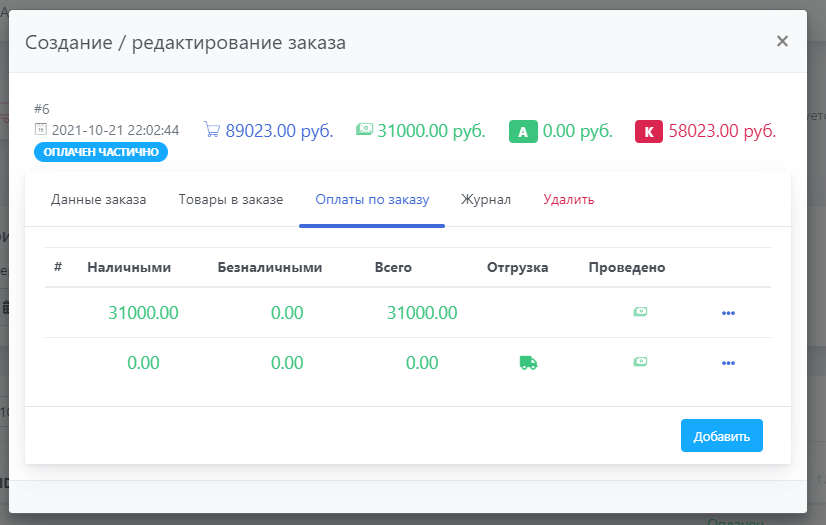Click the red Удалить tab
Image resolution: width=826 pixels, height=525 pixels.
point(568,199)
